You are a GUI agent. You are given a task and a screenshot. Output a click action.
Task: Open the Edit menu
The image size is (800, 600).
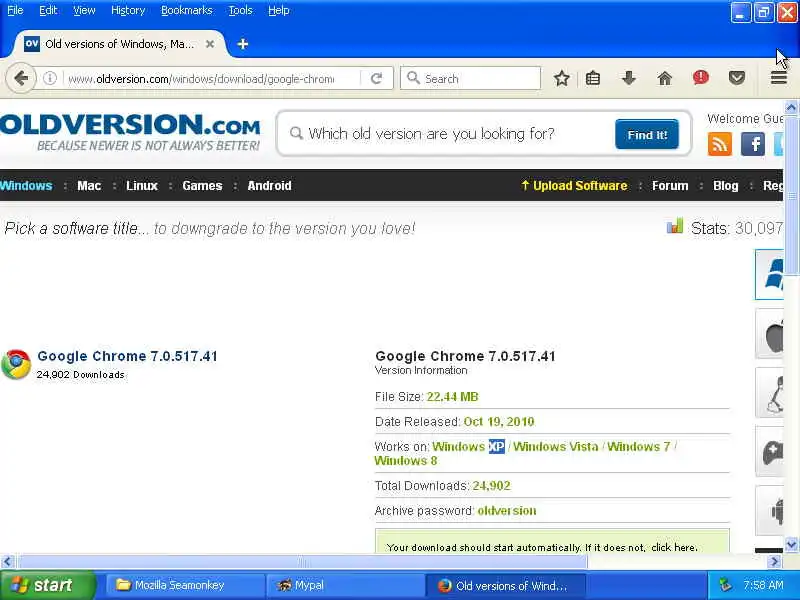point(48,10)
